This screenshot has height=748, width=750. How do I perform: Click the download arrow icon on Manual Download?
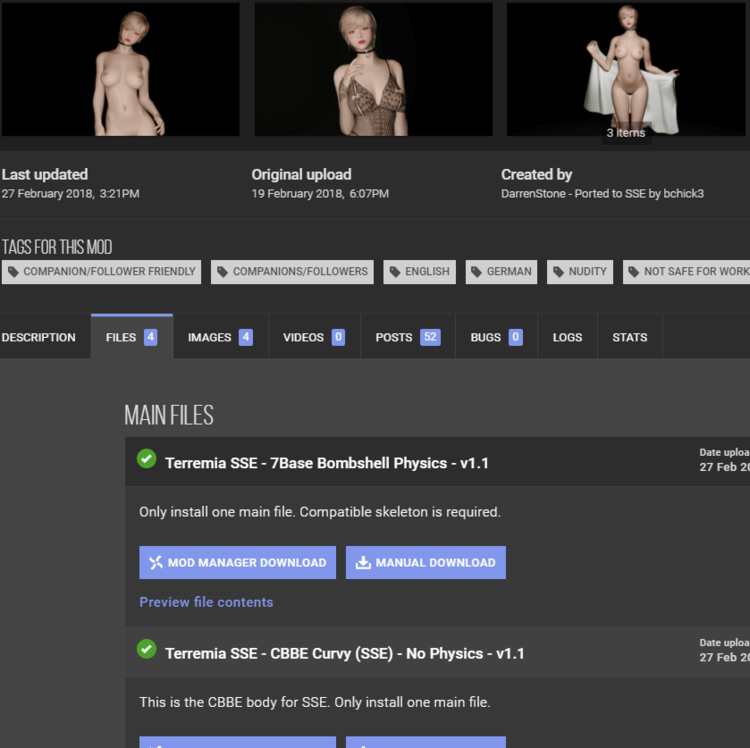coord(363,562)
